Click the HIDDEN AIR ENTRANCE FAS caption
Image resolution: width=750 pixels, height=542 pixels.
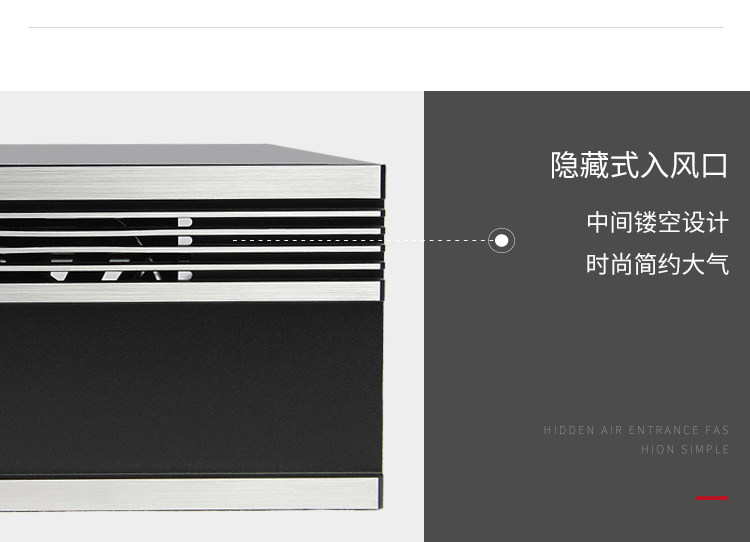[636, 430]
